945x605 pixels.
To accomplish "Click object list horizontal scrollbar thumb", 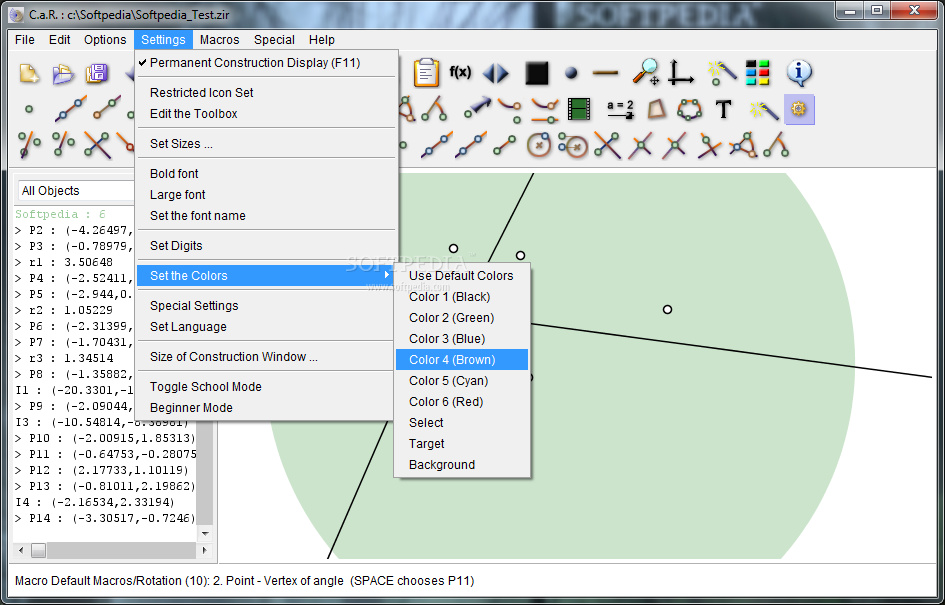I will pos(39,550).
